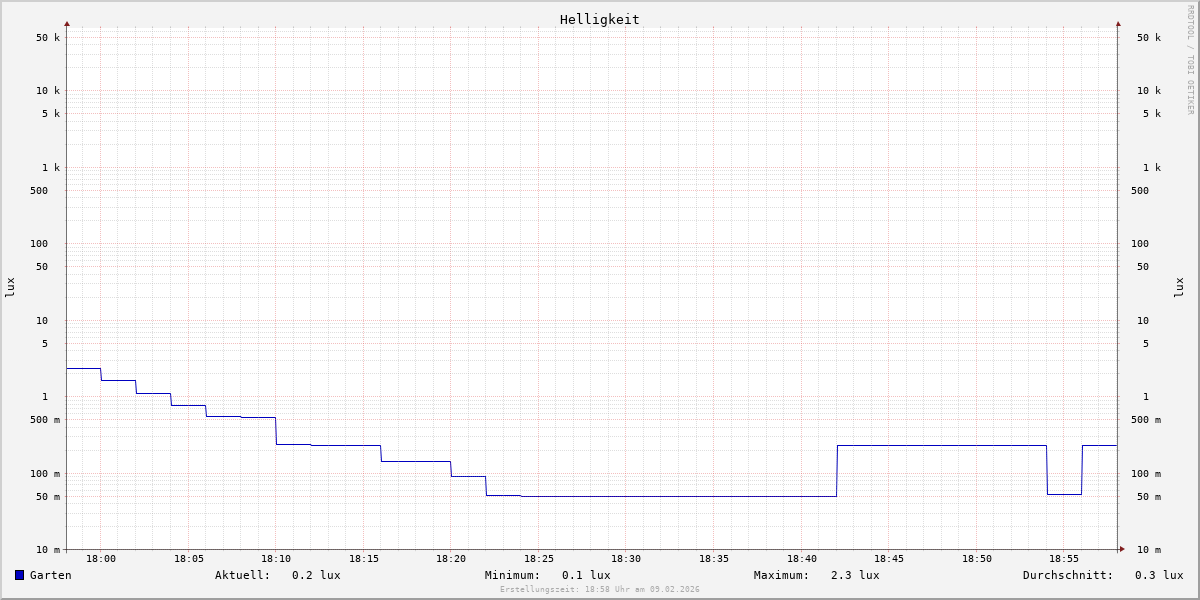Viewport: 1200px width, 600px height.
Task: Click the Minimum 0.1 lux value
Action: pyautogui.click(x=586, y=575)
